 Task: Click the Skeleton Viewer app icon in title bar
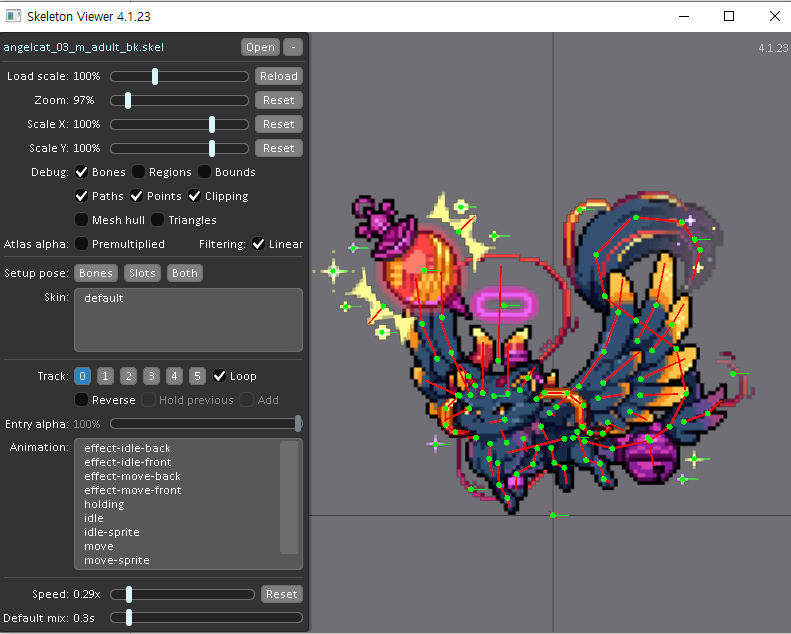coord(13,16)
